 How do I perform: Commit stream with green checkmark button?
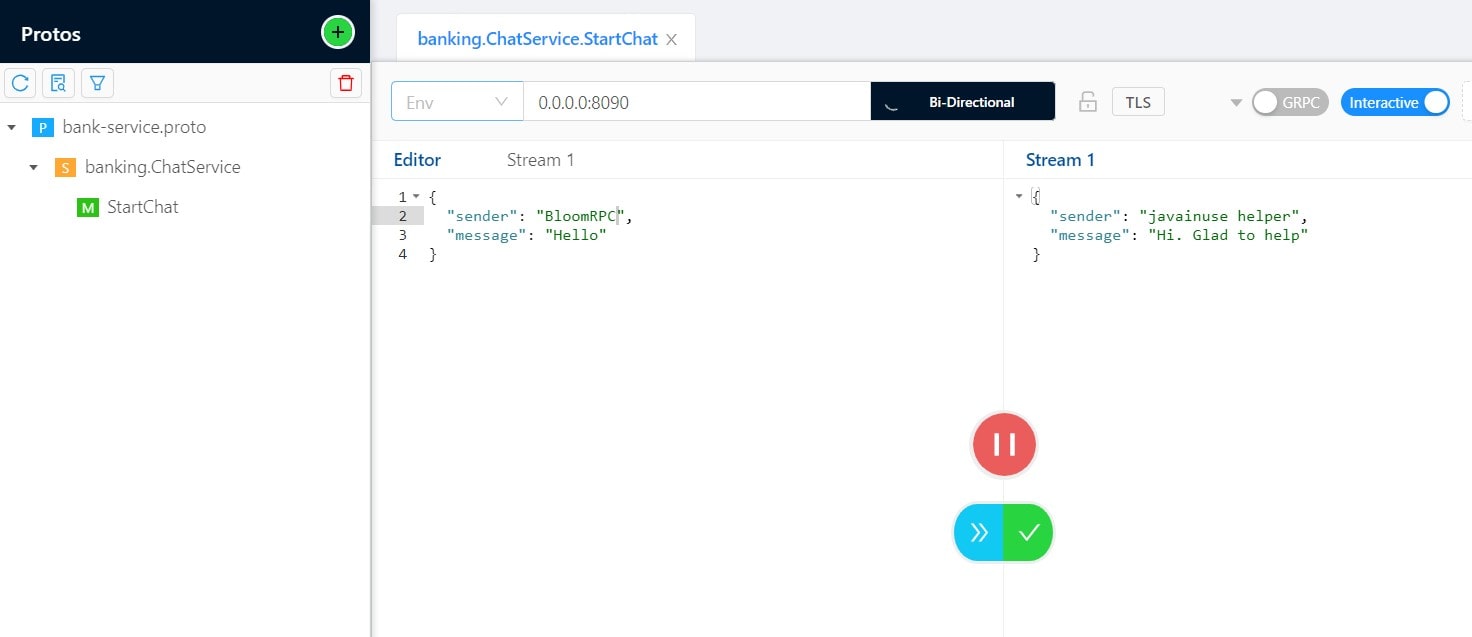point(1028,532)
